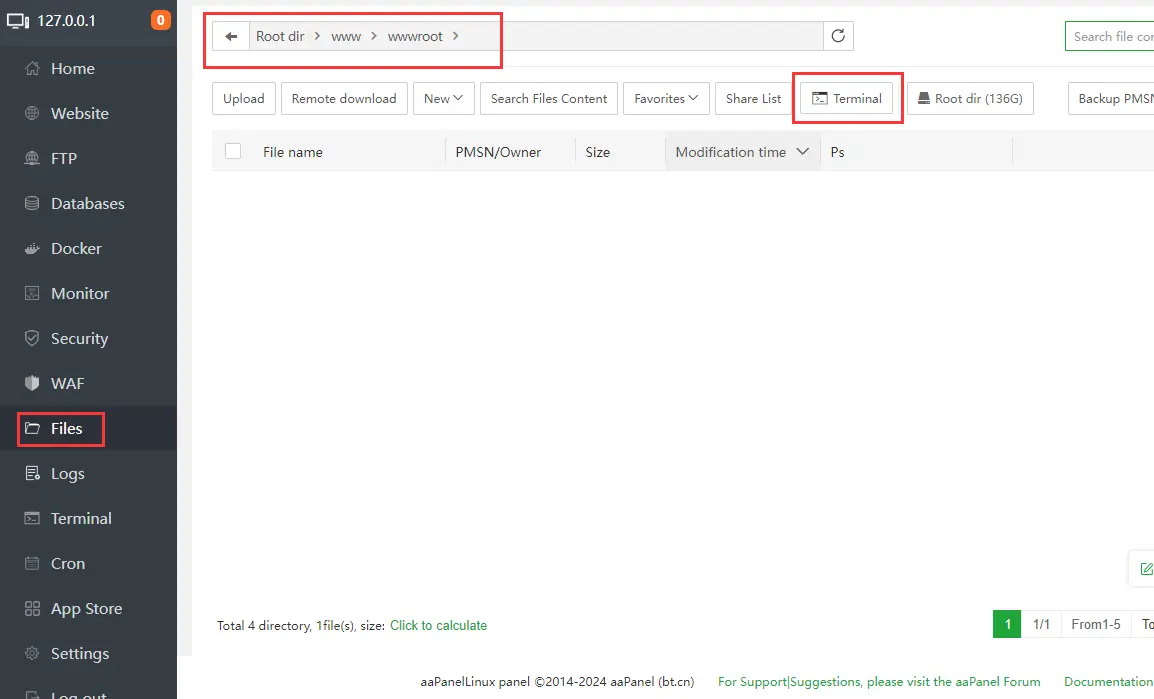The height and width of the screenshot is (699, 1154).
Task: Click the 'Click to calculate' size link
Action: coord(438,626)
